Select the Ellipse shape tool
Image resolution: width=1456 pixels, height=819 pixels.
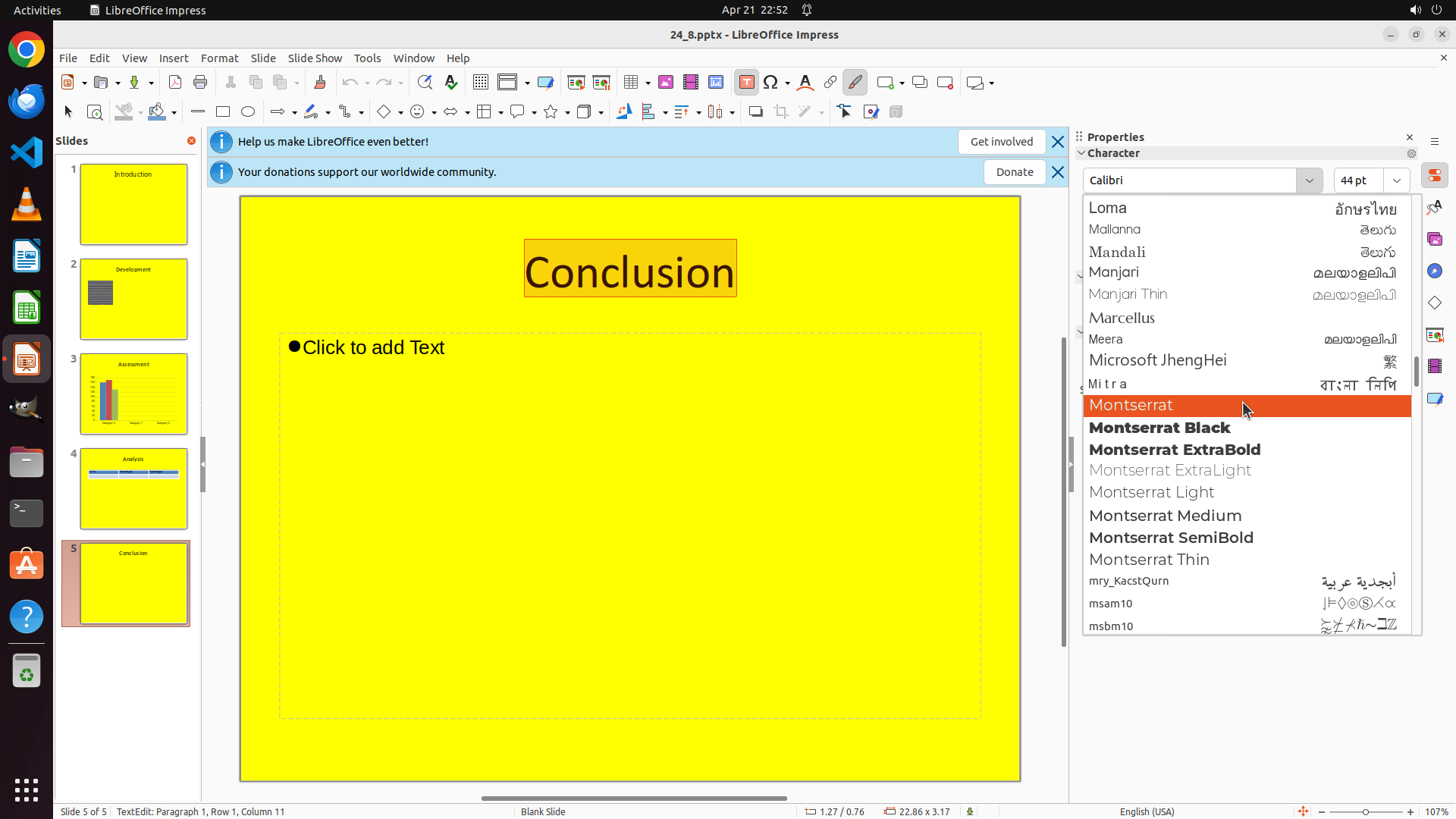(248, 112)
